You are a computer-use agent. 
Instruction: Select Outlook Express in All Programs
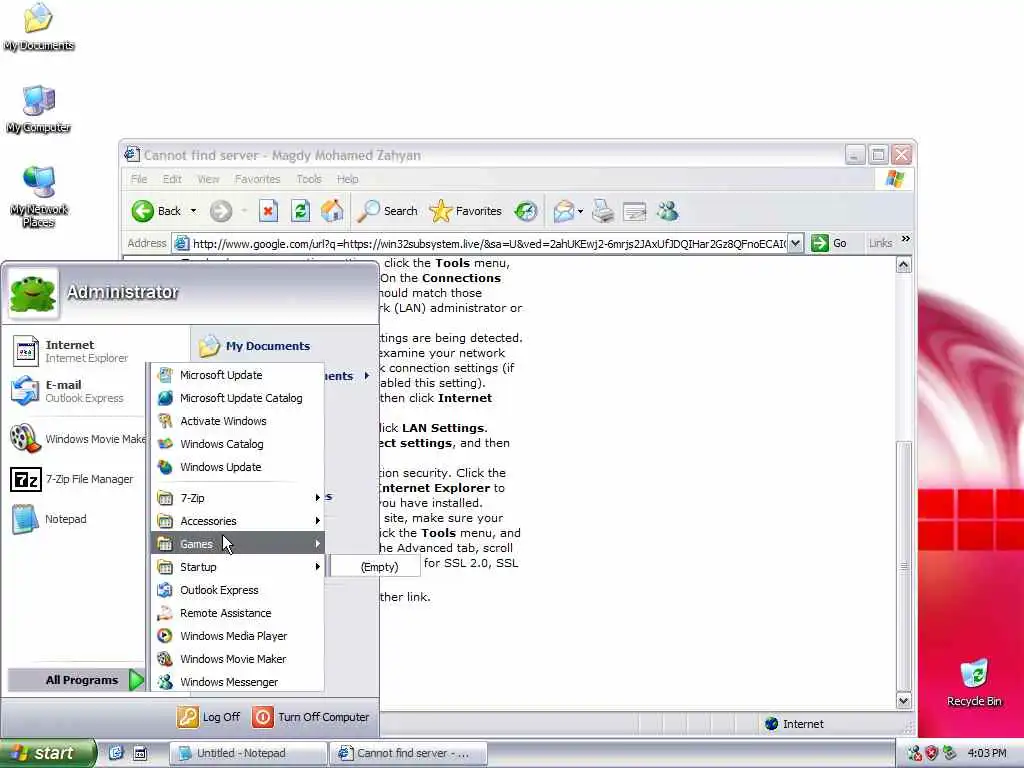tap(239, 590)
